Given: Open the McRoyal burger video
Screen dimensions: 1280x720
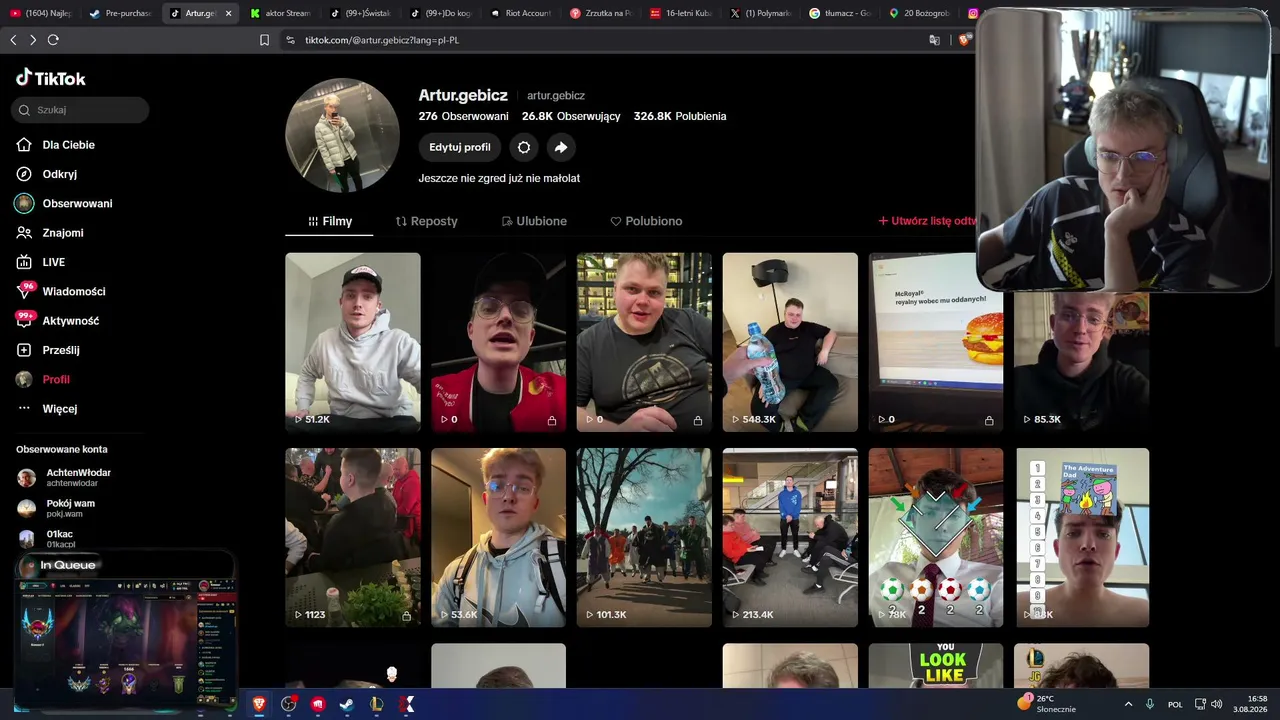Looking at the screenshot, I should 936,342.
